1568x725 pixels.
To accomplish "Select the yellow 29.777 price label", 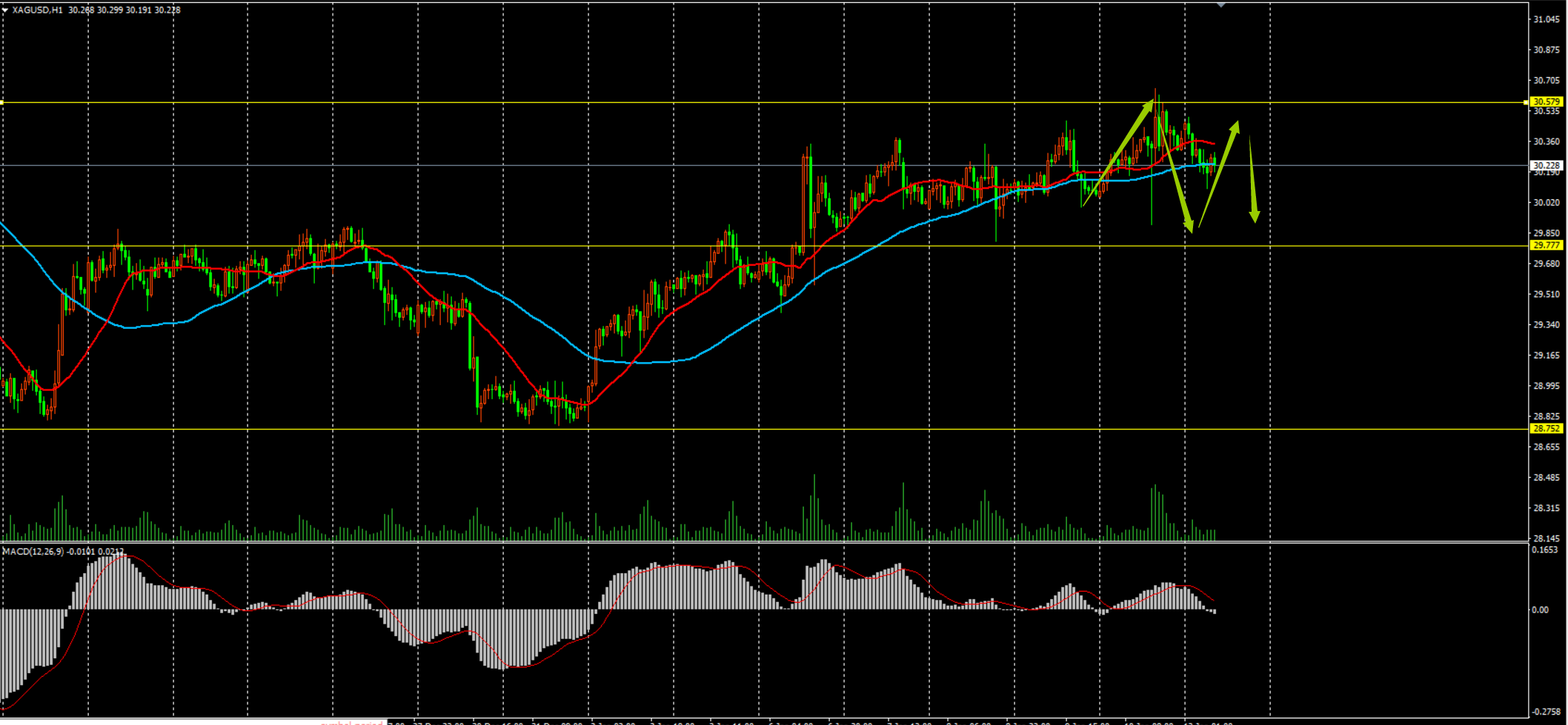I will [x=1547, y=245].
